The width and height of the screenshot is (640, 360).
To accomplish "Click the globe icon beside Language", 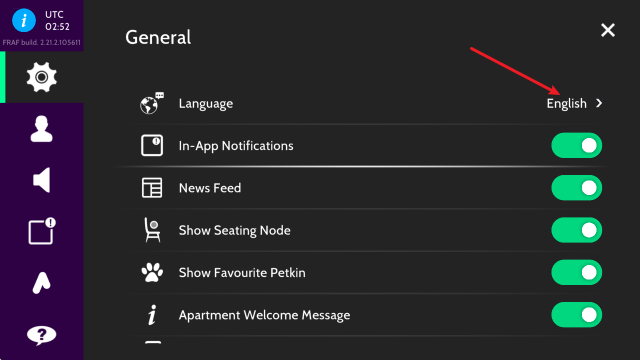I will click(152, 103).
